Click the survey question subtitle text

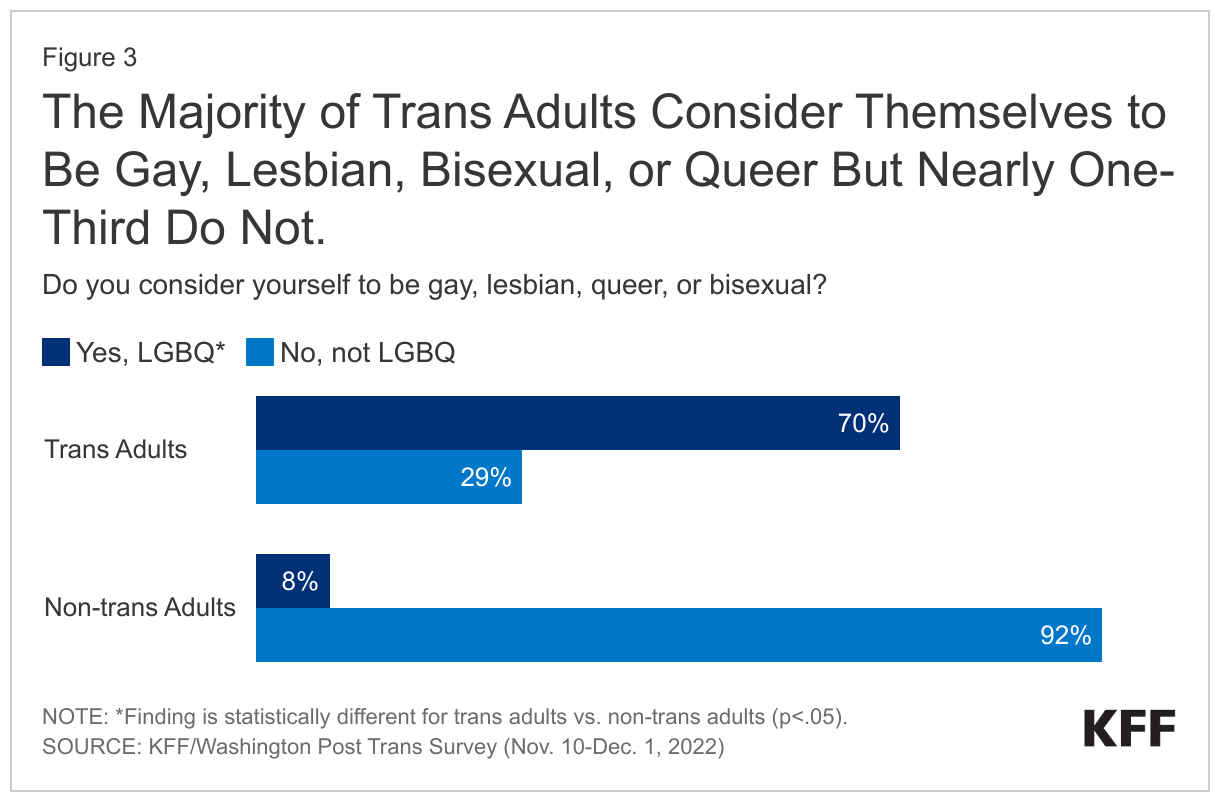435,285
